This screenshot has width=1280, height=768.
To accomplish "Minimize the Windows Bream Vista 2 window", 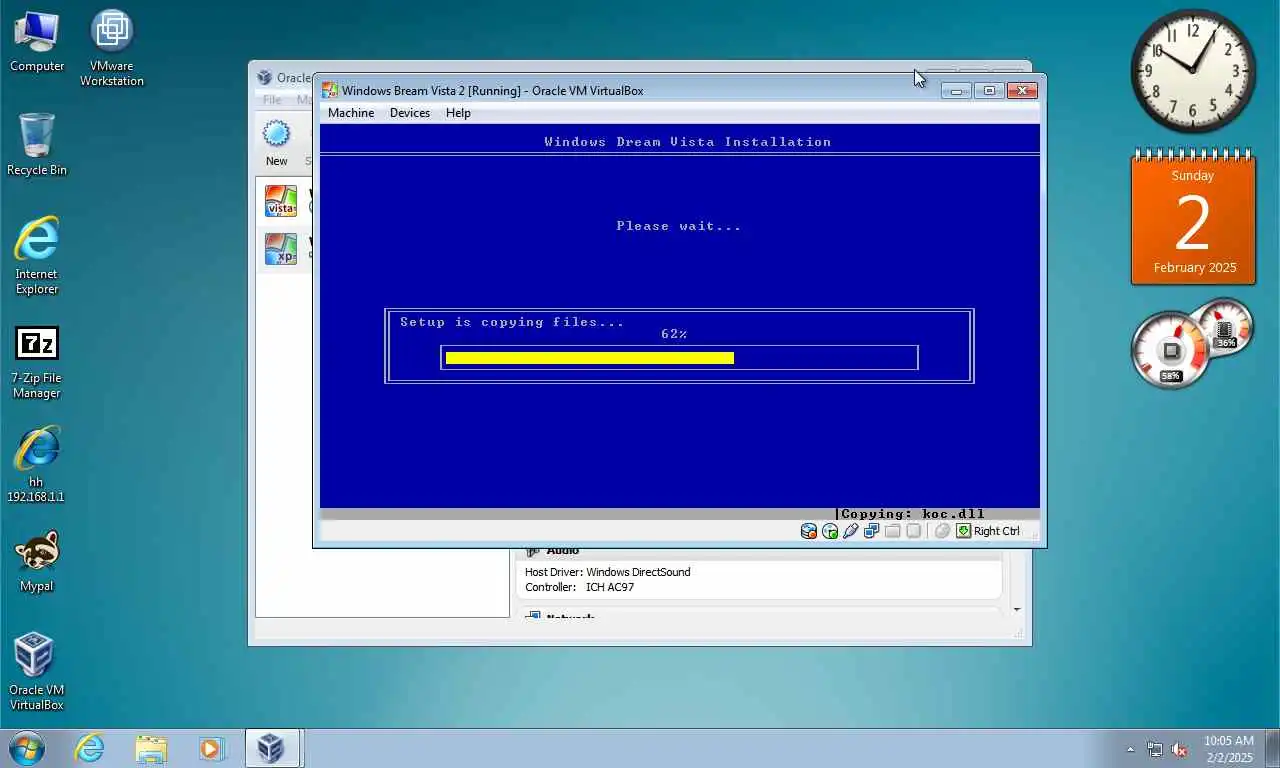I will pyautogui.click(x=956, y=91).
